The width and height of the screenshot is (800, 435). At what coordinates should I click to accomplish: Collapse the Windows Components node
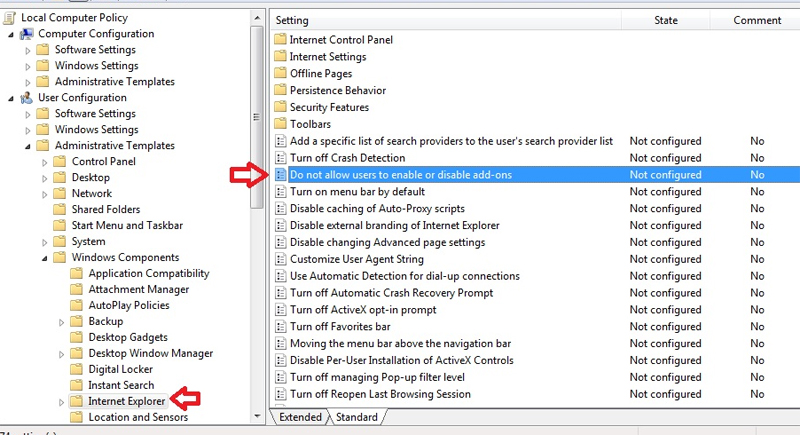44,258
